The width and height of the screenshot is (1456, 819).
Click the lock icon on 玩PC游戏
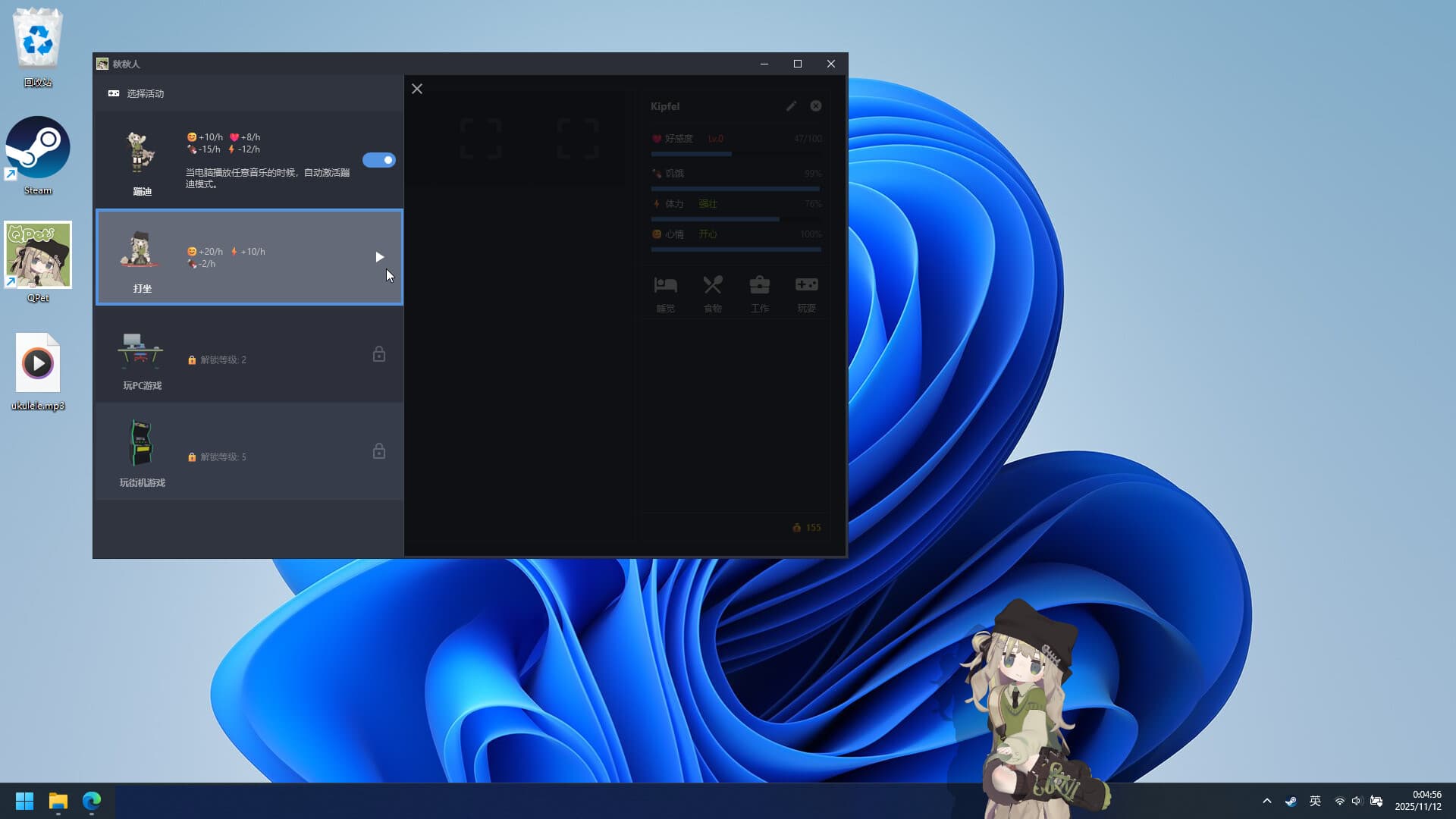tap(379, 353)
